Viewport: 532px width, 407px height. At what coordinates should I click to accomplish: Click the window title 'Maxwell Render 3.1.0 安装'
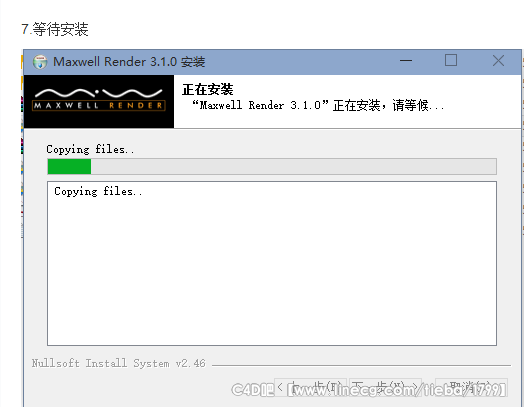pos(129,62)
